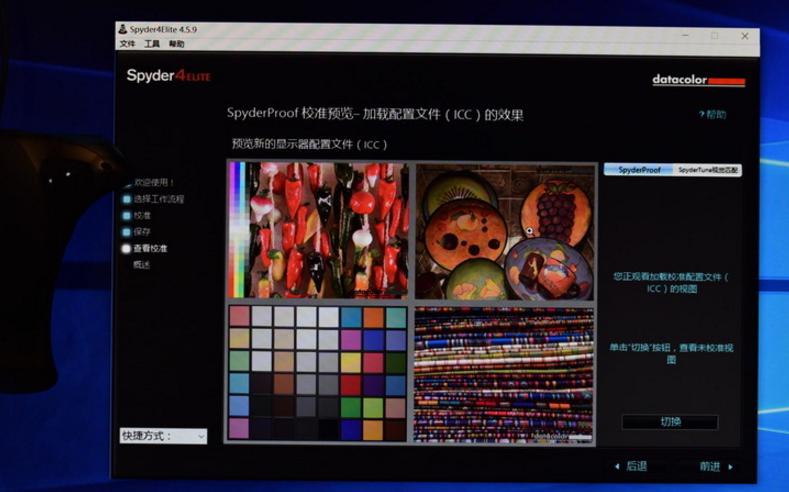Pick the bright yellow swatch in the chart
The height and width of the screenshot is (492, 789).
(351, 362)
